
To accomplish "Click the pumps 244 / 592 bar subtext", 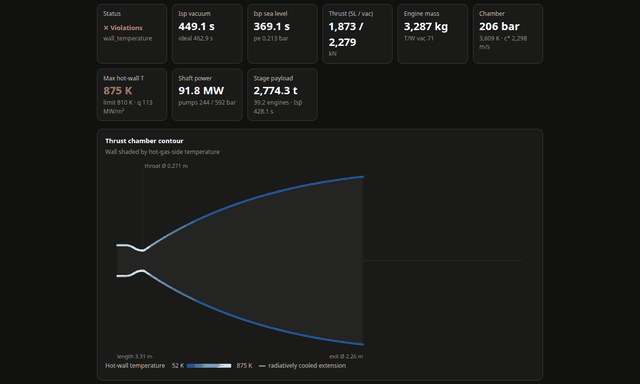I will (207, 102).
